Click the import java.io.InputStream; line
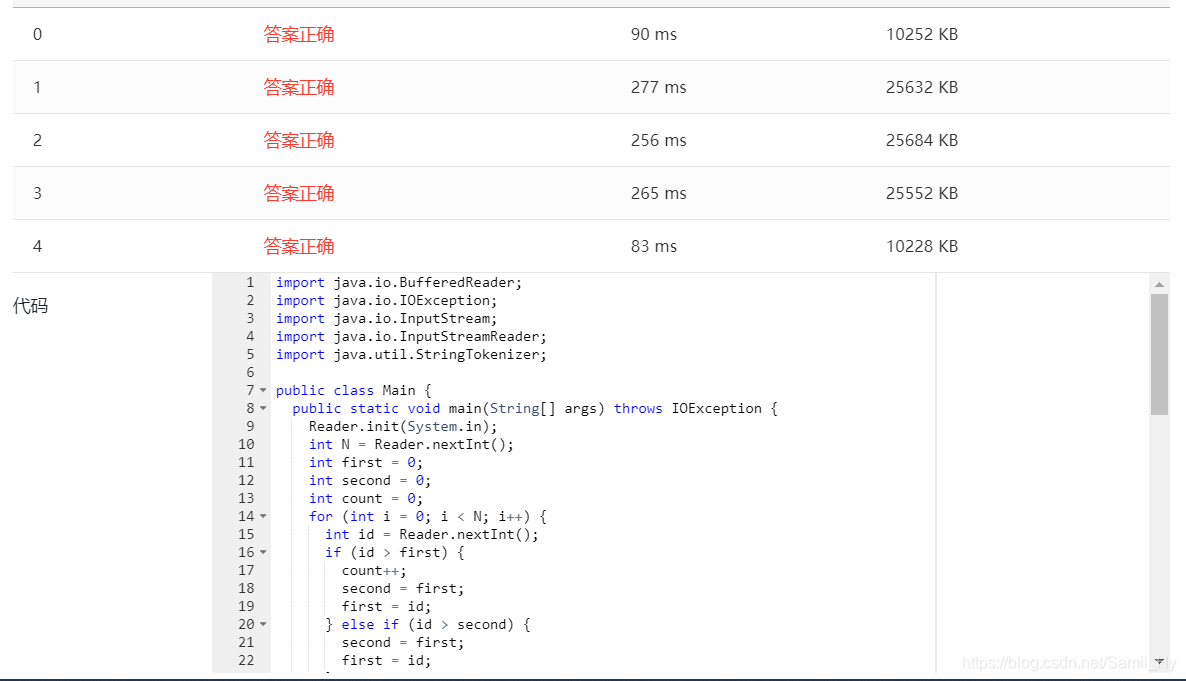The height and width of the screenshot is (681, 1186). 387,319
